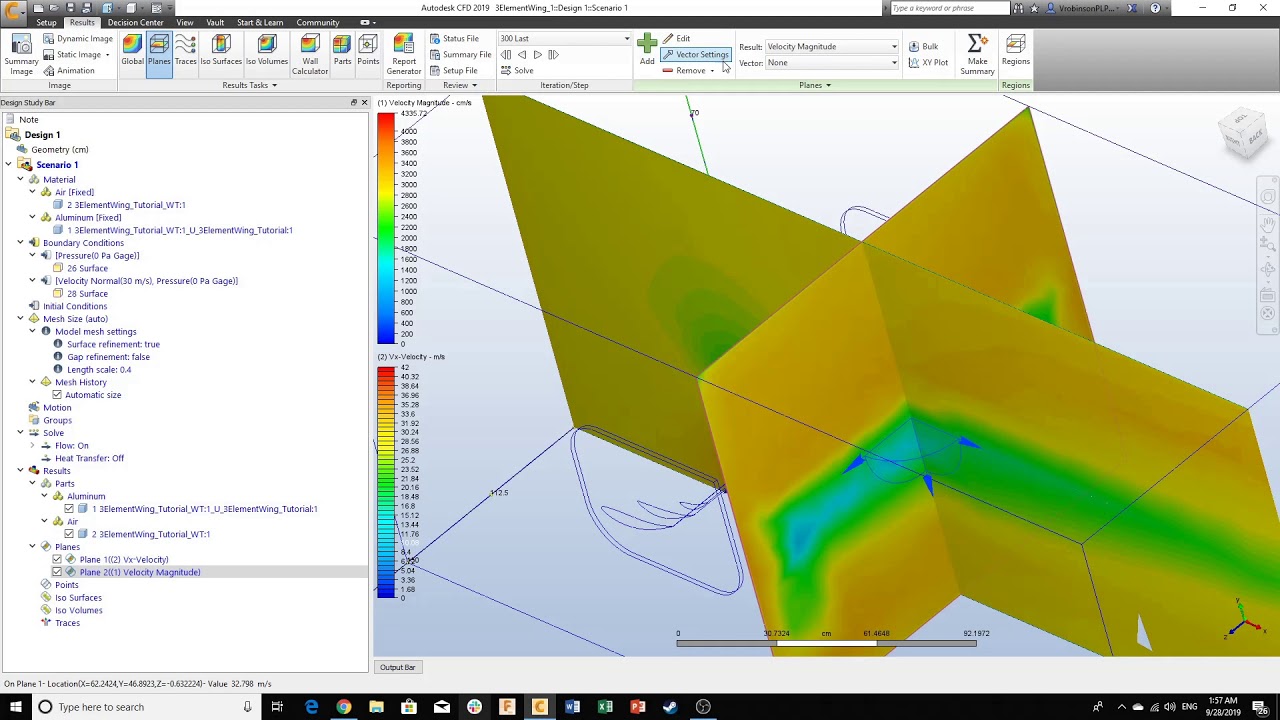The width and height of the screenshot is (1280, 720).
Task: Open the Start & Learn tab
Action: 260,22
